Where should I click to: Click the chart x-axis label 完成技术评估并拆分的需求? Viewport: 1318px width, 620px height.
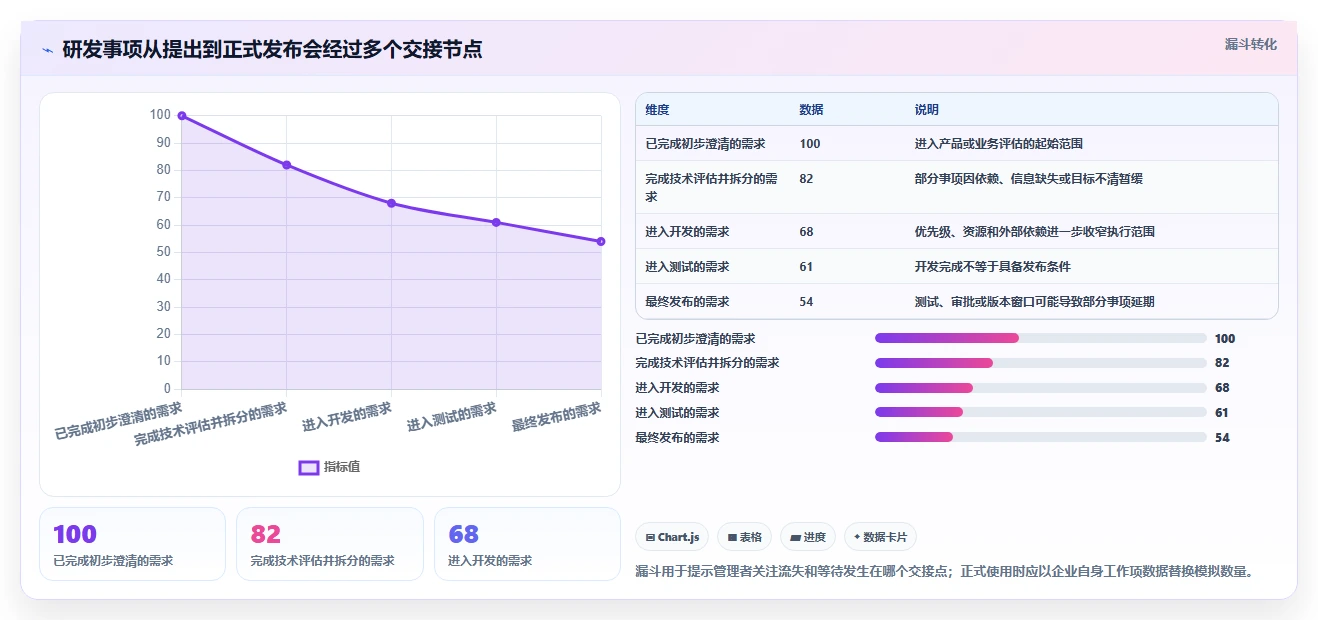click(x=211, y=424)
